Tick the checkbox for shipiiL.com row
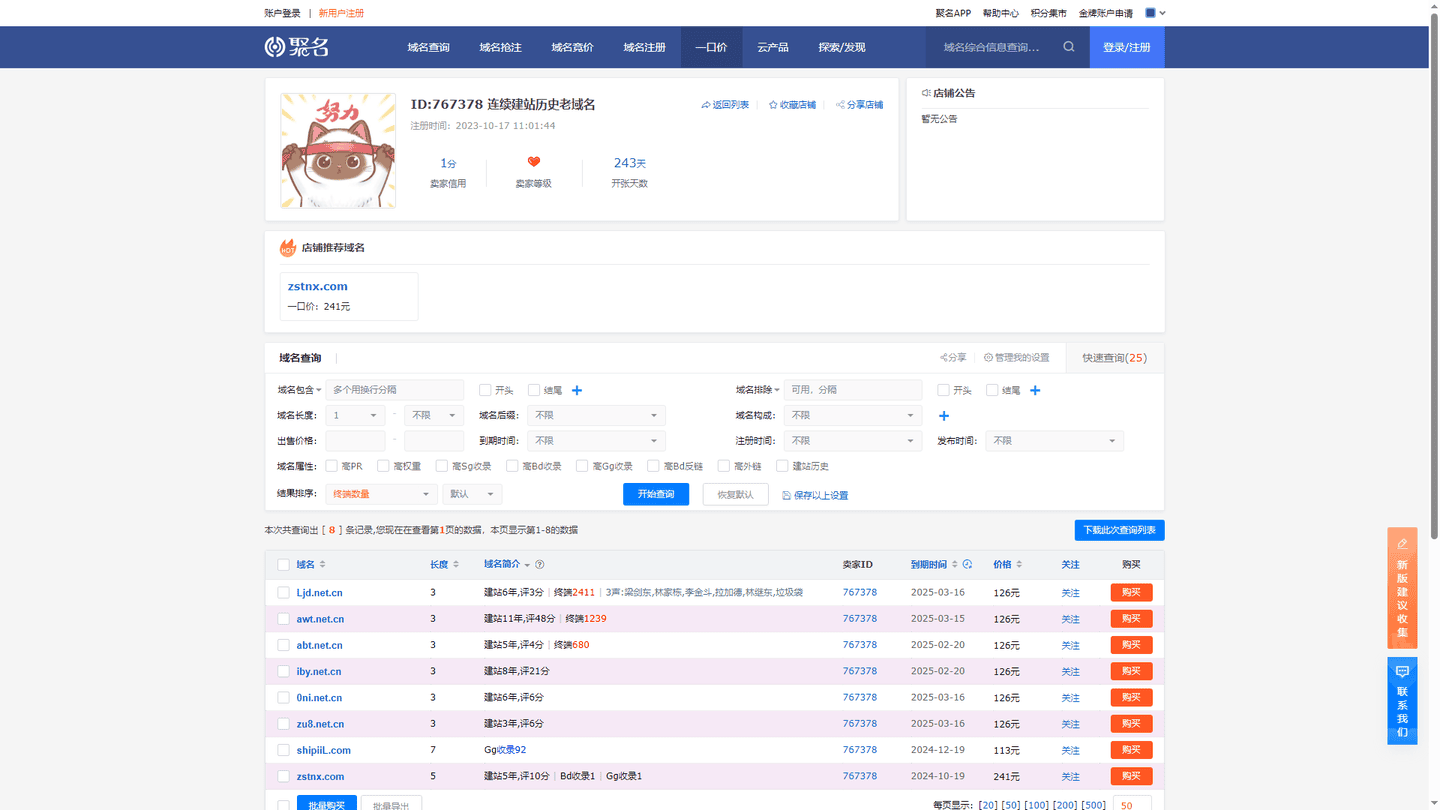 (x=283, y=750)
